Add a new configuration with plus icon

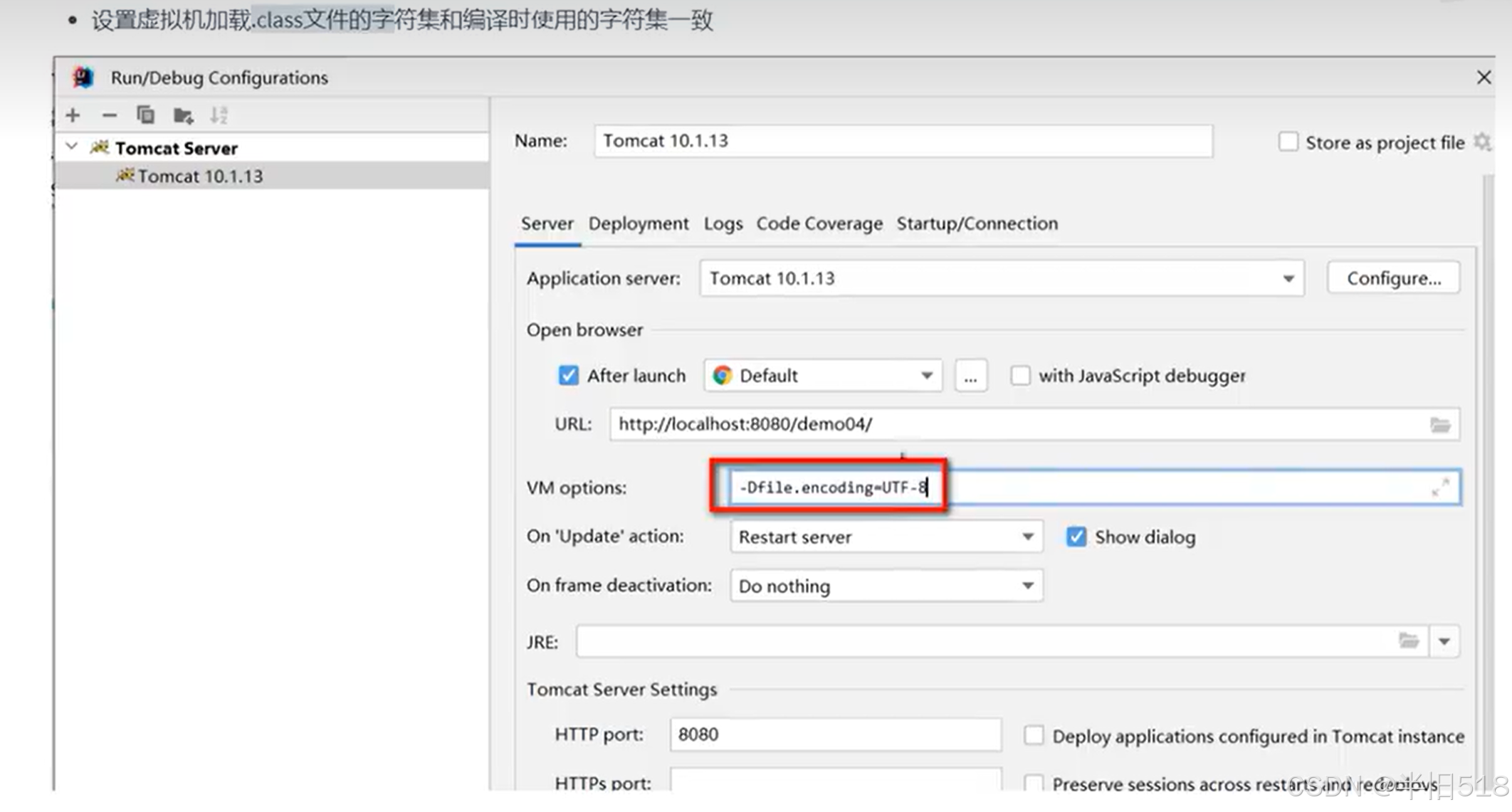coord(73,115)
